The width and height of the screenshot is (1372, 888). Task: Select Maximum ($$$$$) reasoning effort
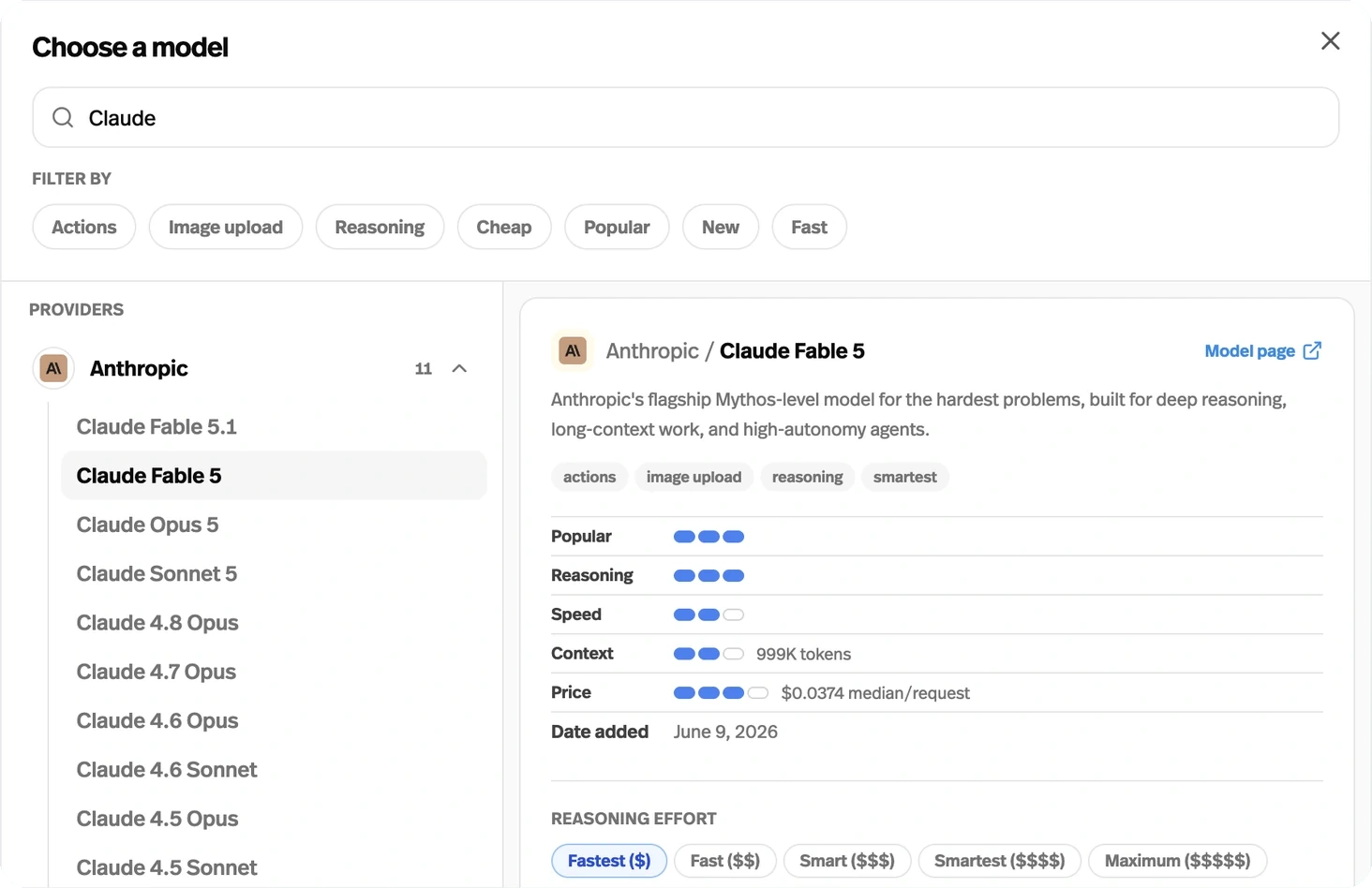(1177, 861)
